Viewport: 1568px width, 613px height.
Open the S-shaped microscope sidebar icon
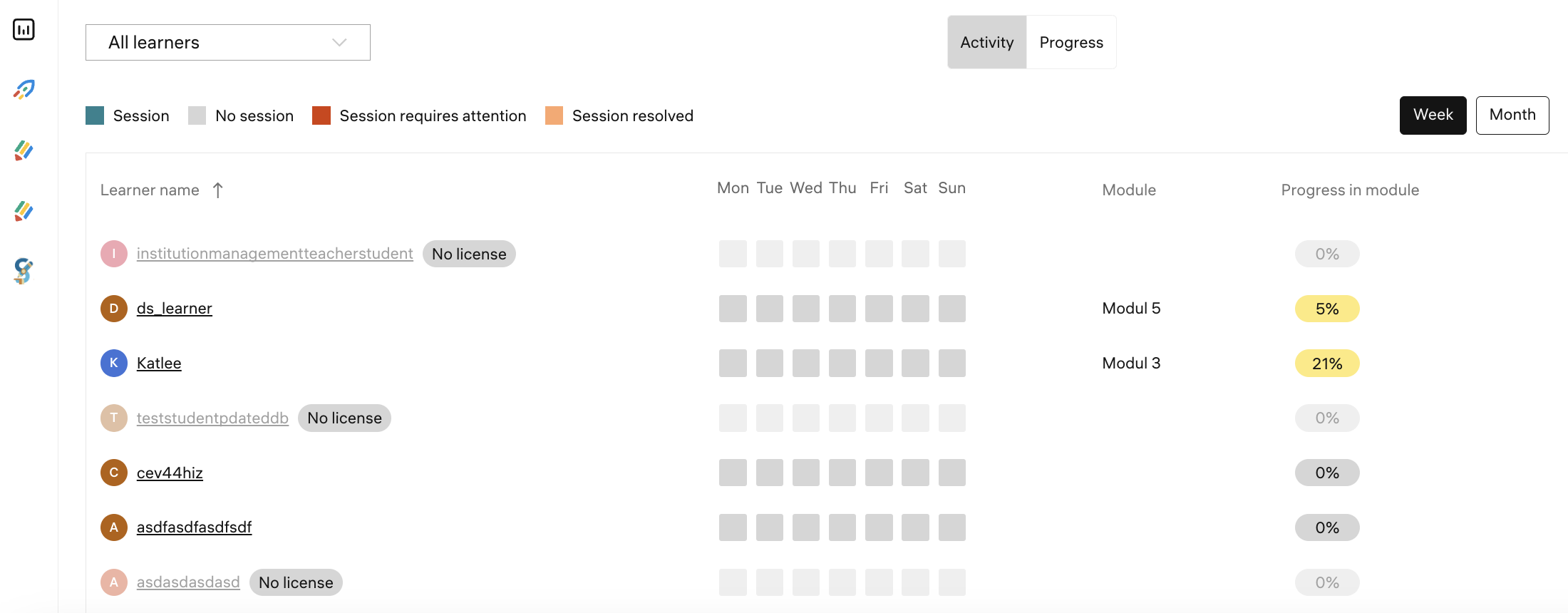24,271
